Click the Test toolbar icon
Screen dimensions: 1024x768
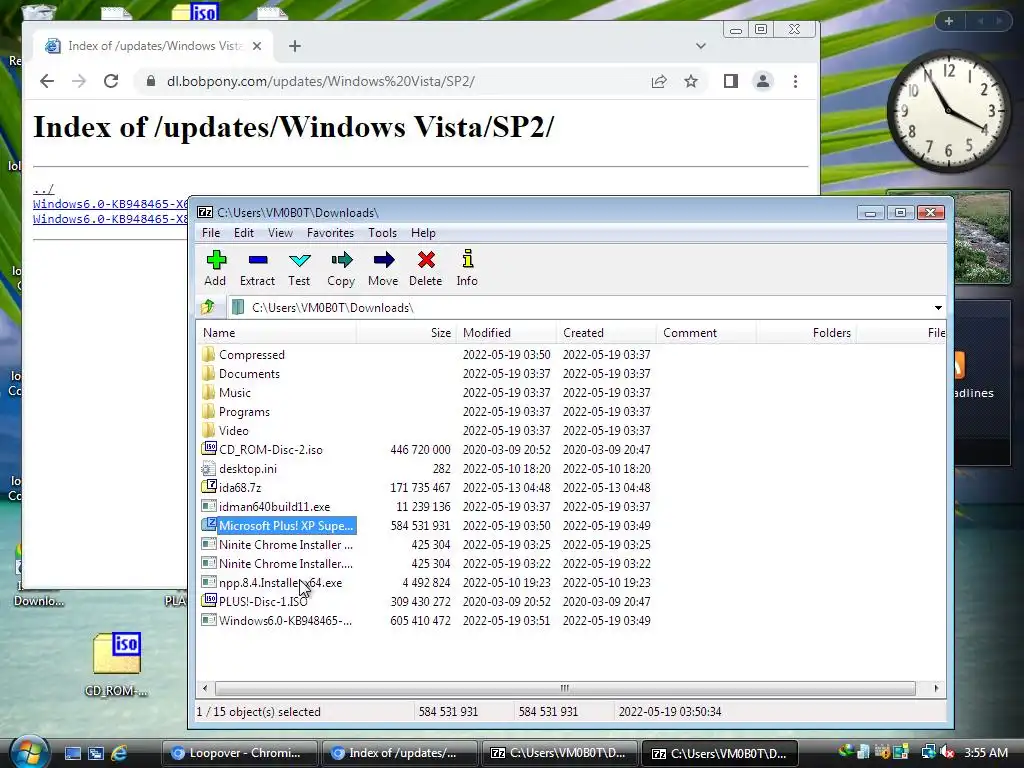(299, 268)
